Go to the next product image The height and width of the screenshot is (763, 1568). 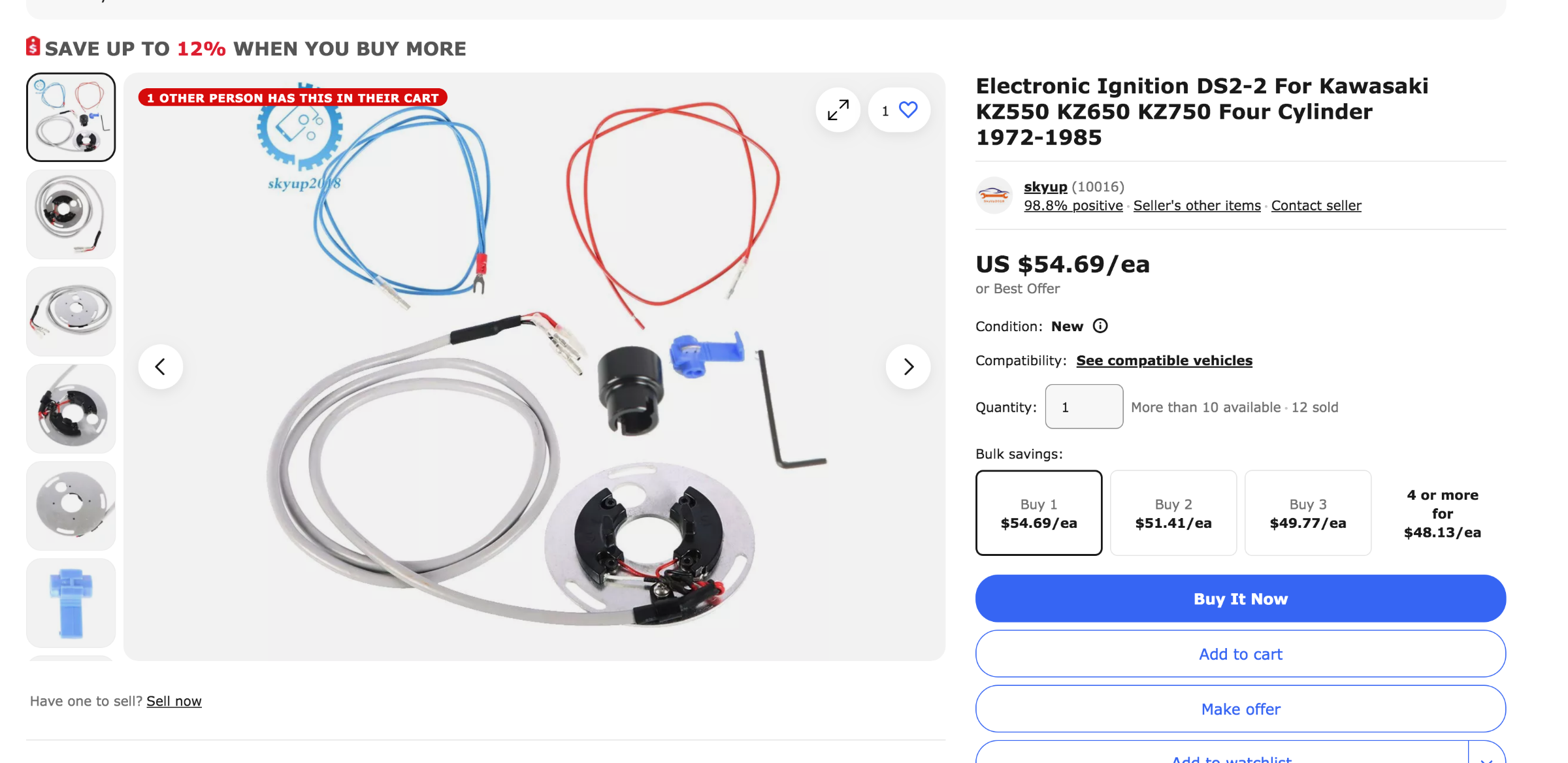pyautogui.click(x=908, y=366)
